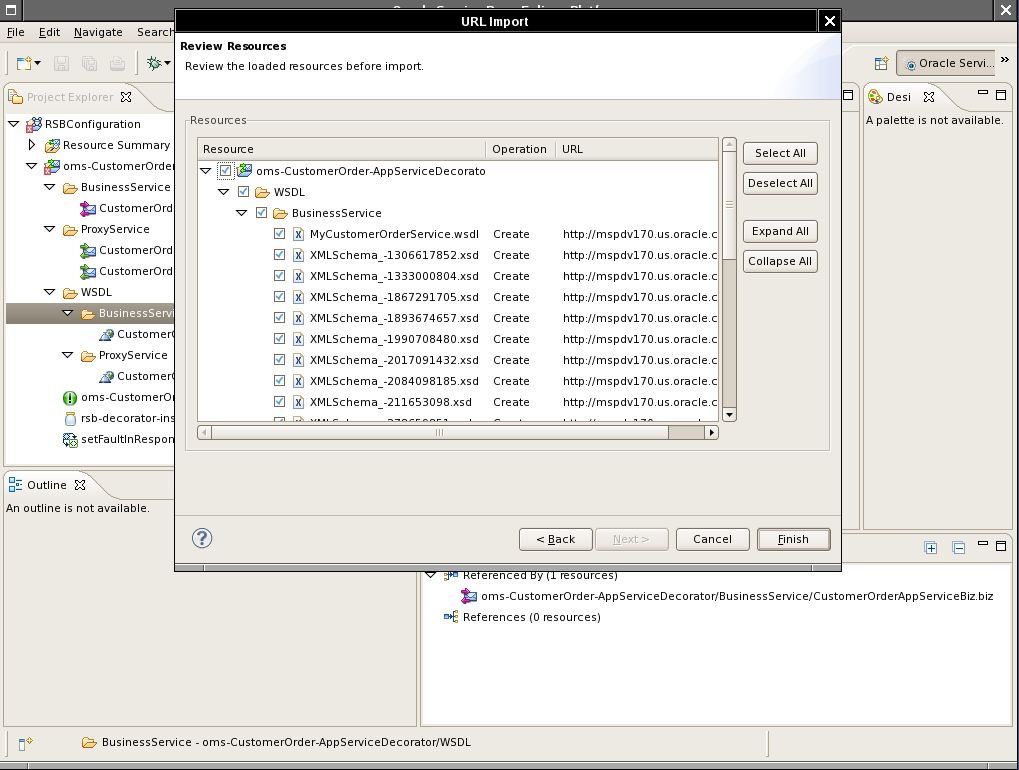1019x770 pixels.
Task: Open the File menu
Action: point(16,32)
